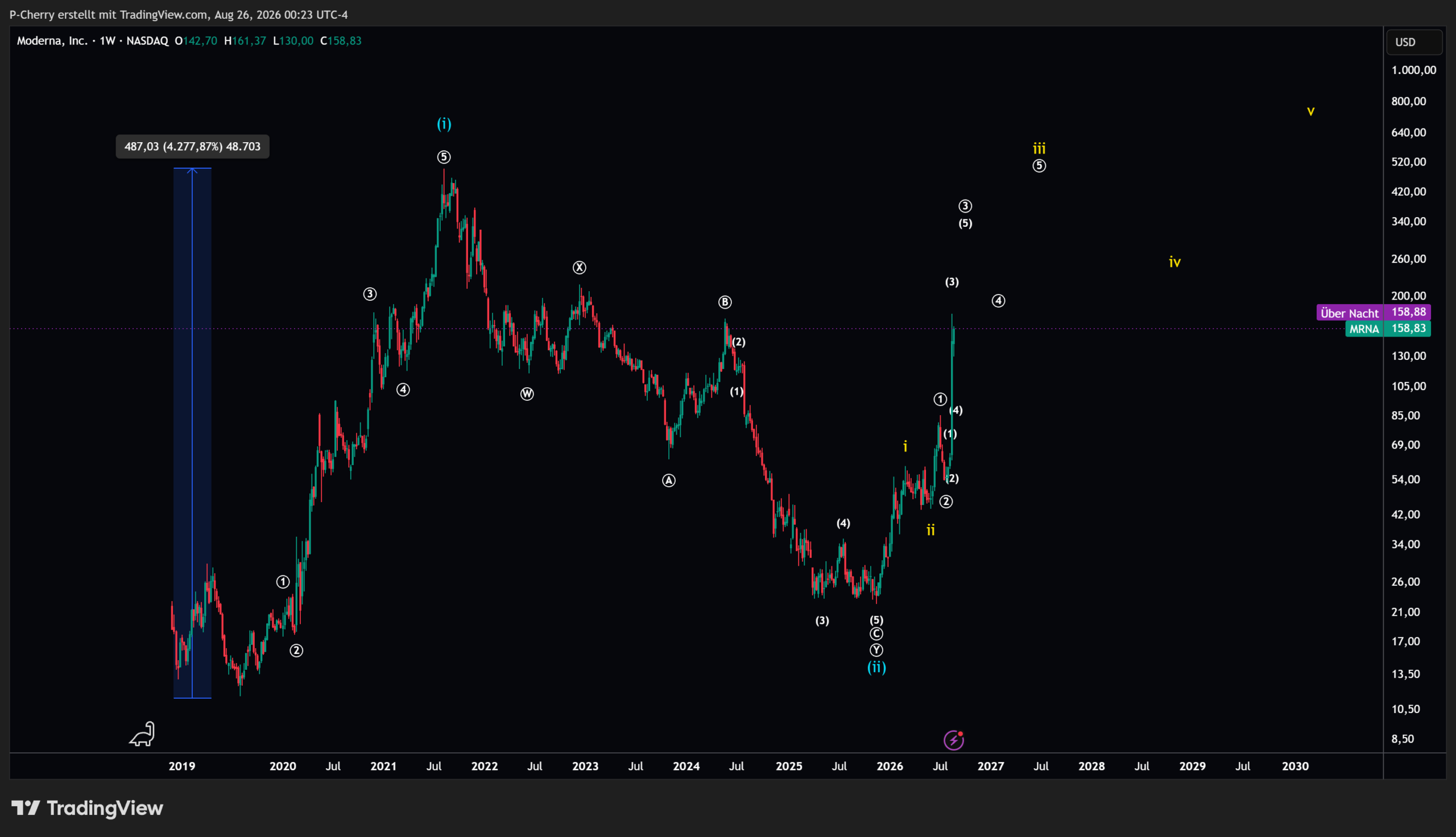Click the 640,00 price axis label
The image size is (1456, 837).
1409,132
